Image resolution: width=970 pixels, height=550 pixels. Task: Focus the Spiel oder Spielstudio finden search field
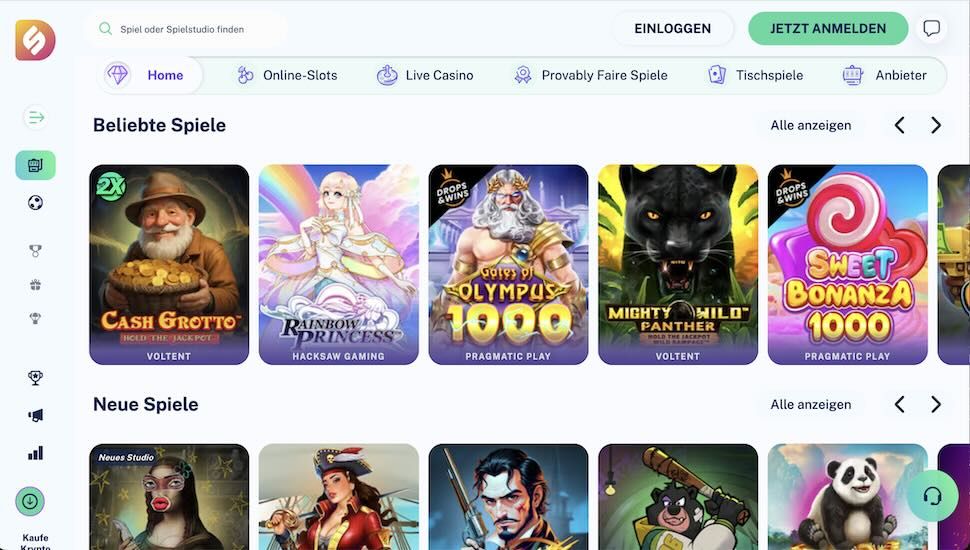point(186,29)
